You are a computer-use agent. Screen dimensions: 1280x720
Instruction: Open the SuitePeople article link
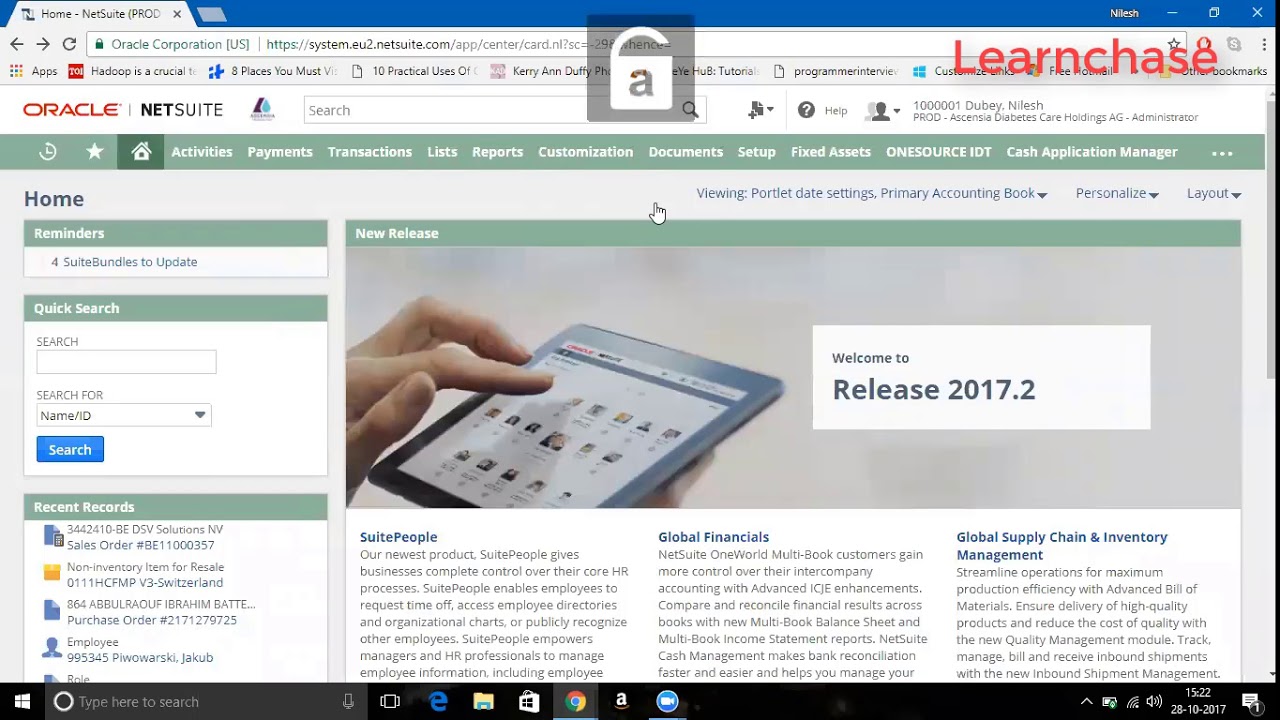click(399, 537)
